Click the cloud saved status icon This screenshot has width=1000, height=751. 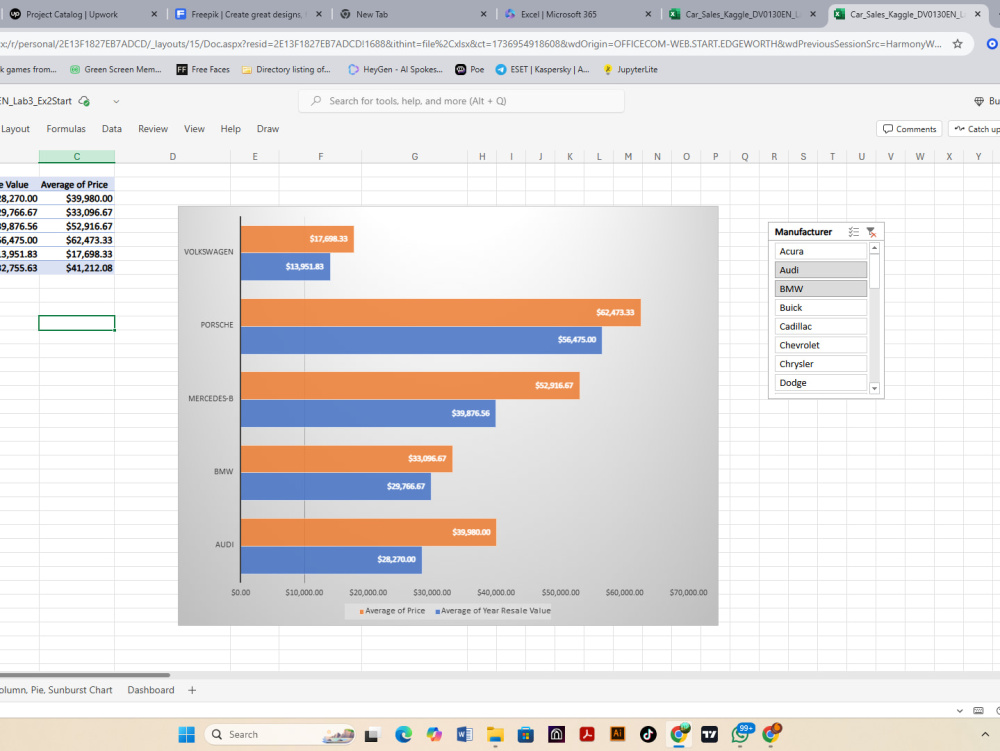pos(84,101)
